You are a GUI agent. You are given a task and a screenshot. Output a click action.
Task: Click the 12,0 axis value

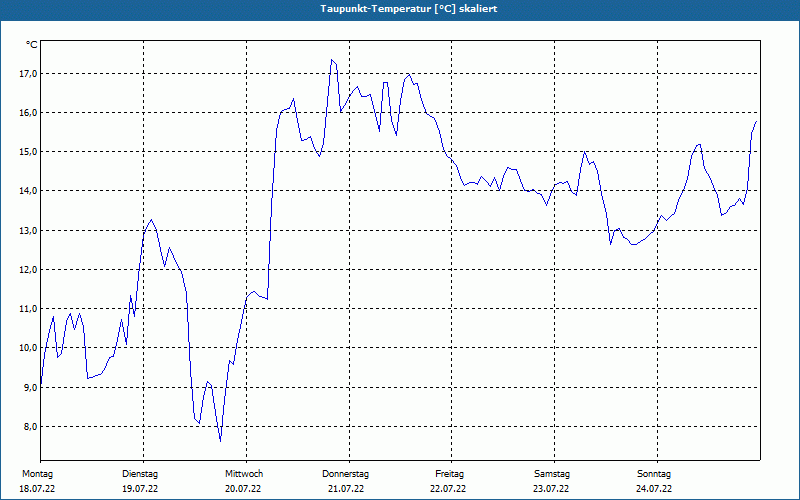pos(28,269)
